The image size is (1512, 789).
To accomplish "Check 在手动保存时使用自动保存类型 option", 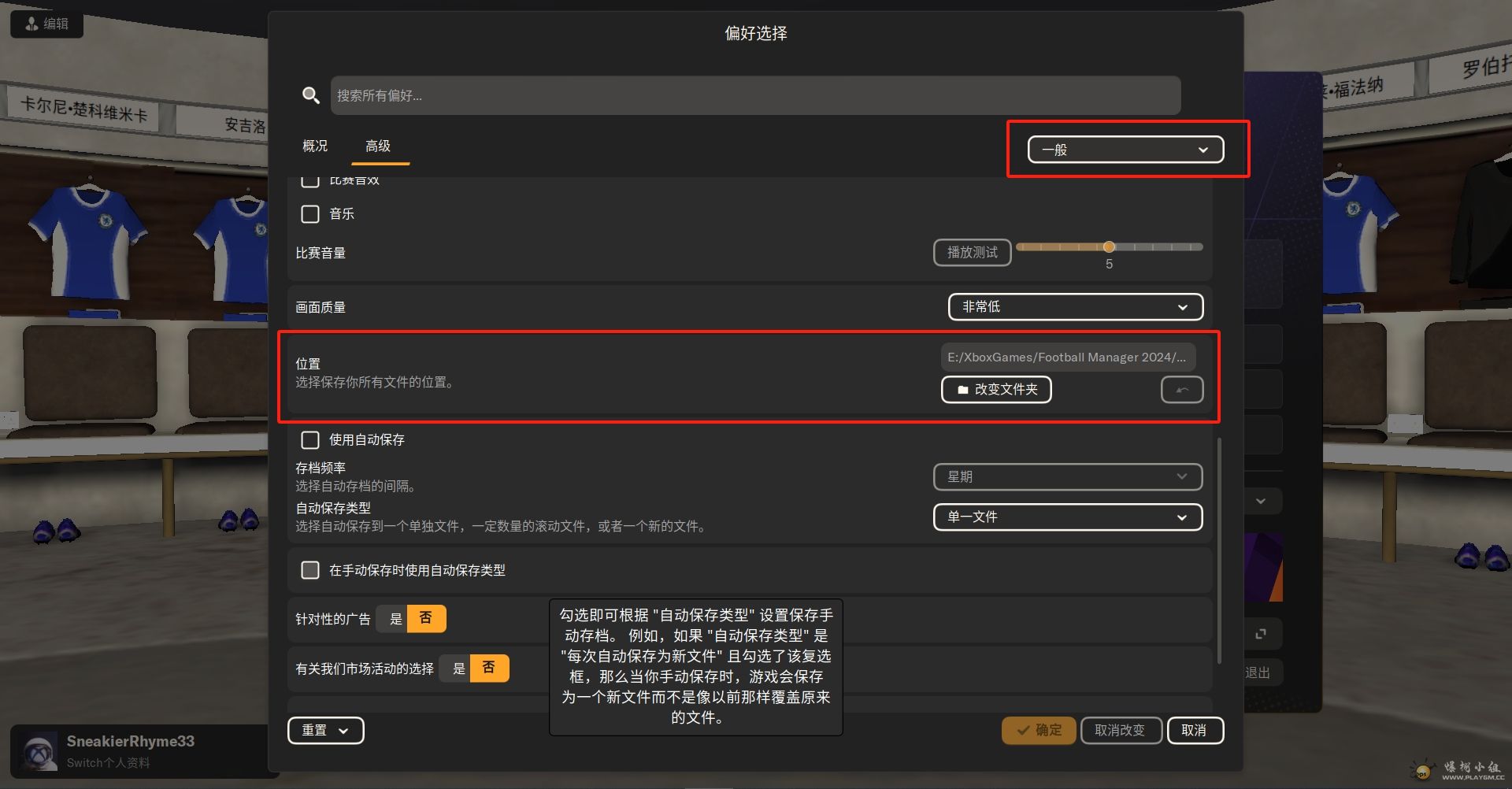I will point(310,570).
